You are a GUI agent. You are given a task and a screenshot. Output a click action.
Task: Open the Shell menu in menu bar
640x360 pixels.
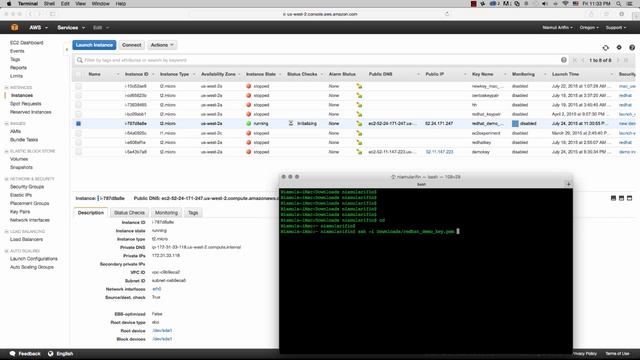[49, 4]
